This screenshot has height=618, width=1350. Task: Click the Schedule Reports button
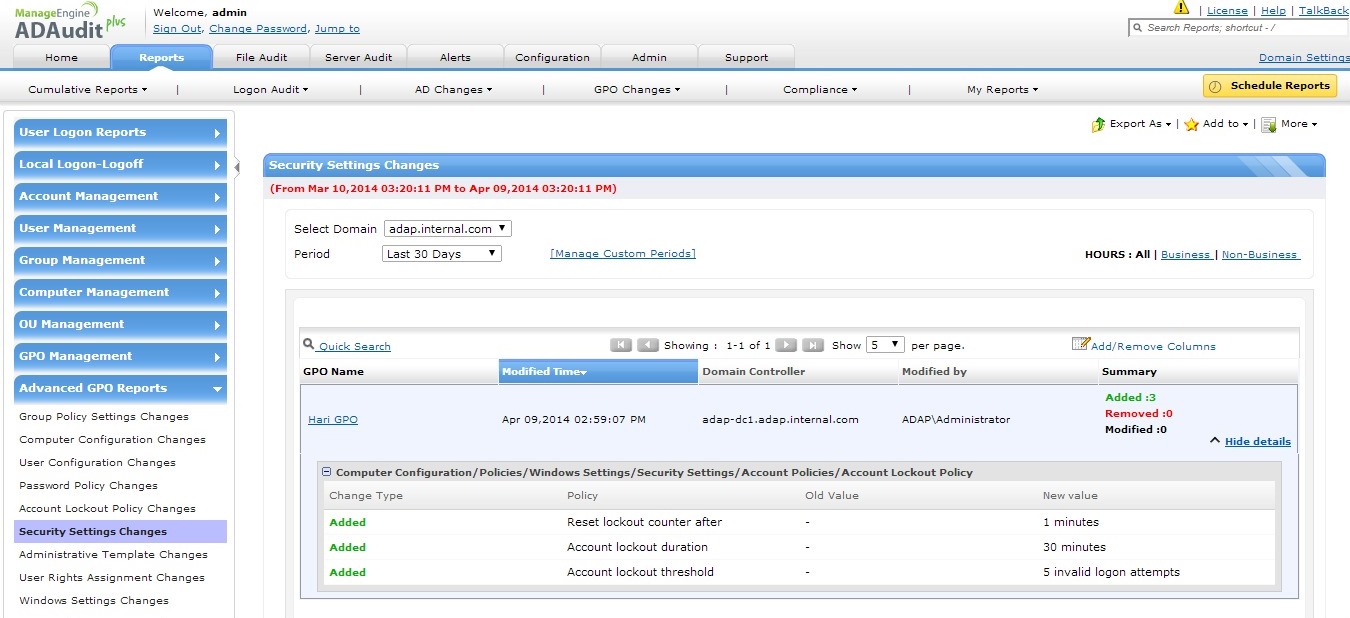1270,86
